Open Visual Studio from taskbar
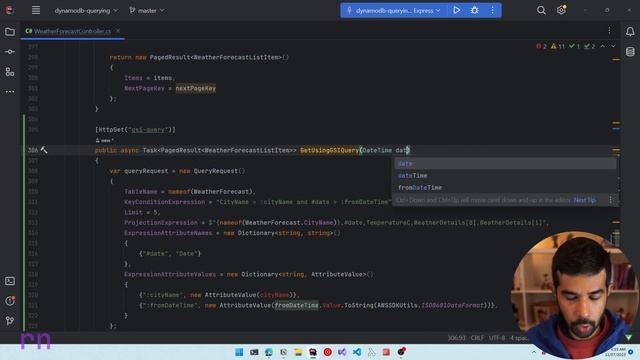This screenshot has width=640, height=360. (x=342, y=352)
